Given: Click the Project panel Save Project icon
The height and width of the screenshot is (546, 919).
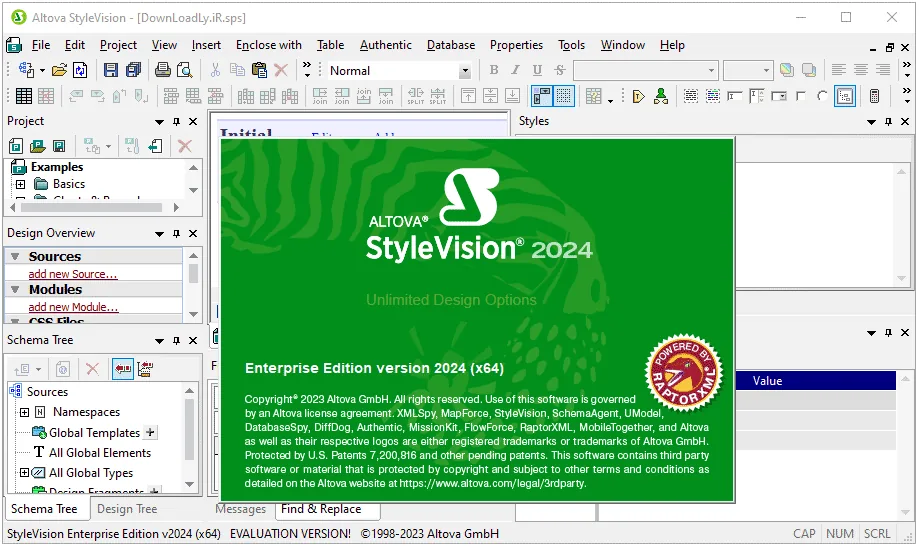Looking at the screenshot, I should (59, 146).
